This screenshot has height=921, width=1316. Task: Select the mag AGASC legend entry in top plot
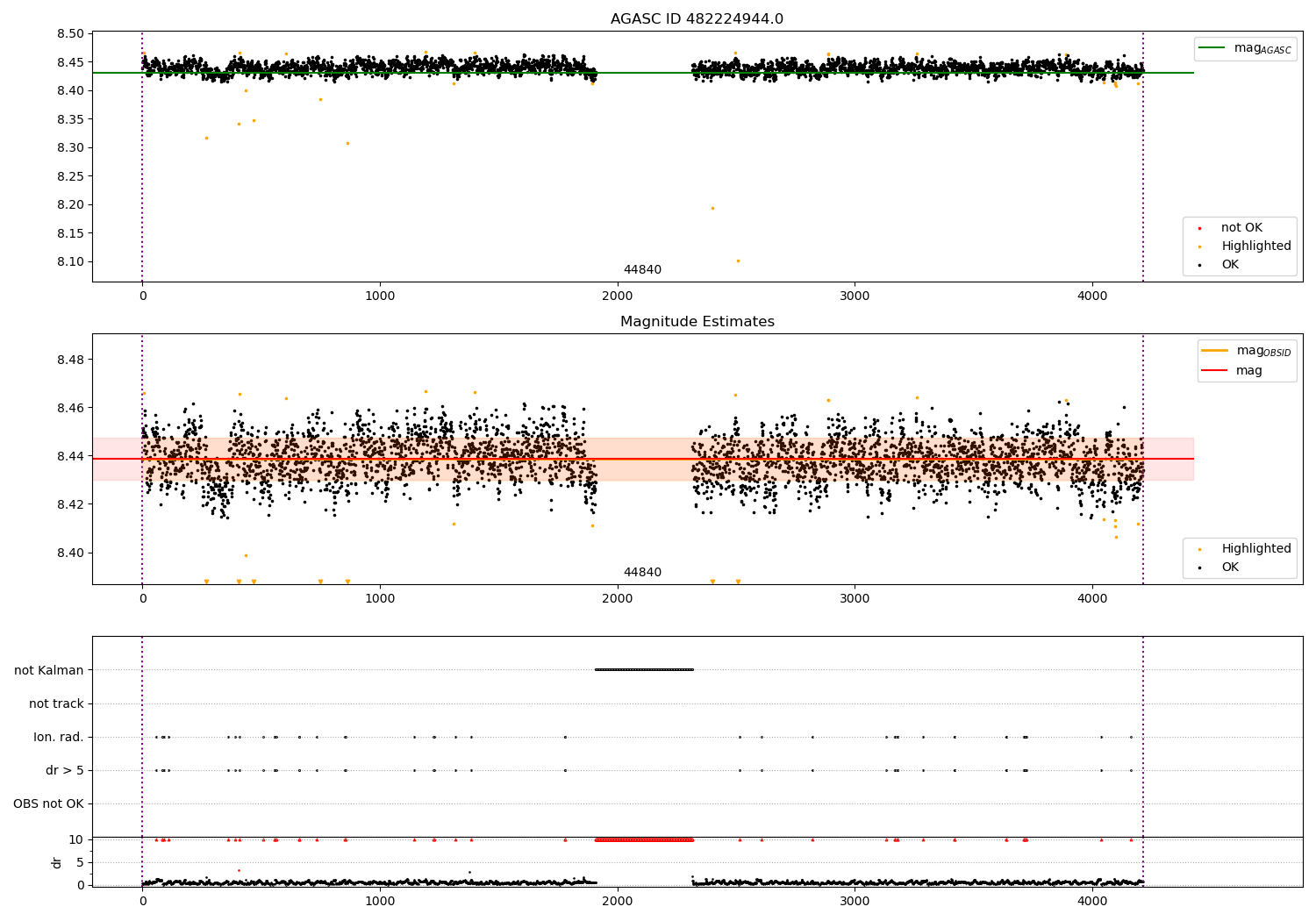(1245, 48)
